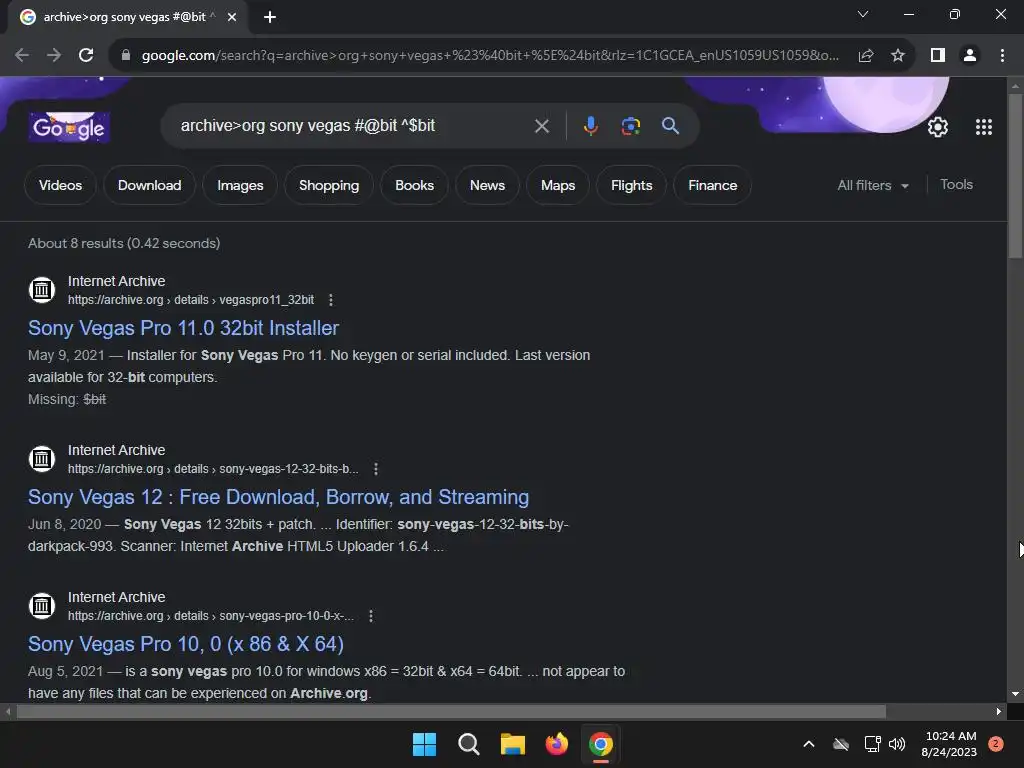The width and height of the screenshot is (1024, 768).
Task: Click Chrome icon on the taskbar
Action: (601, 744)
